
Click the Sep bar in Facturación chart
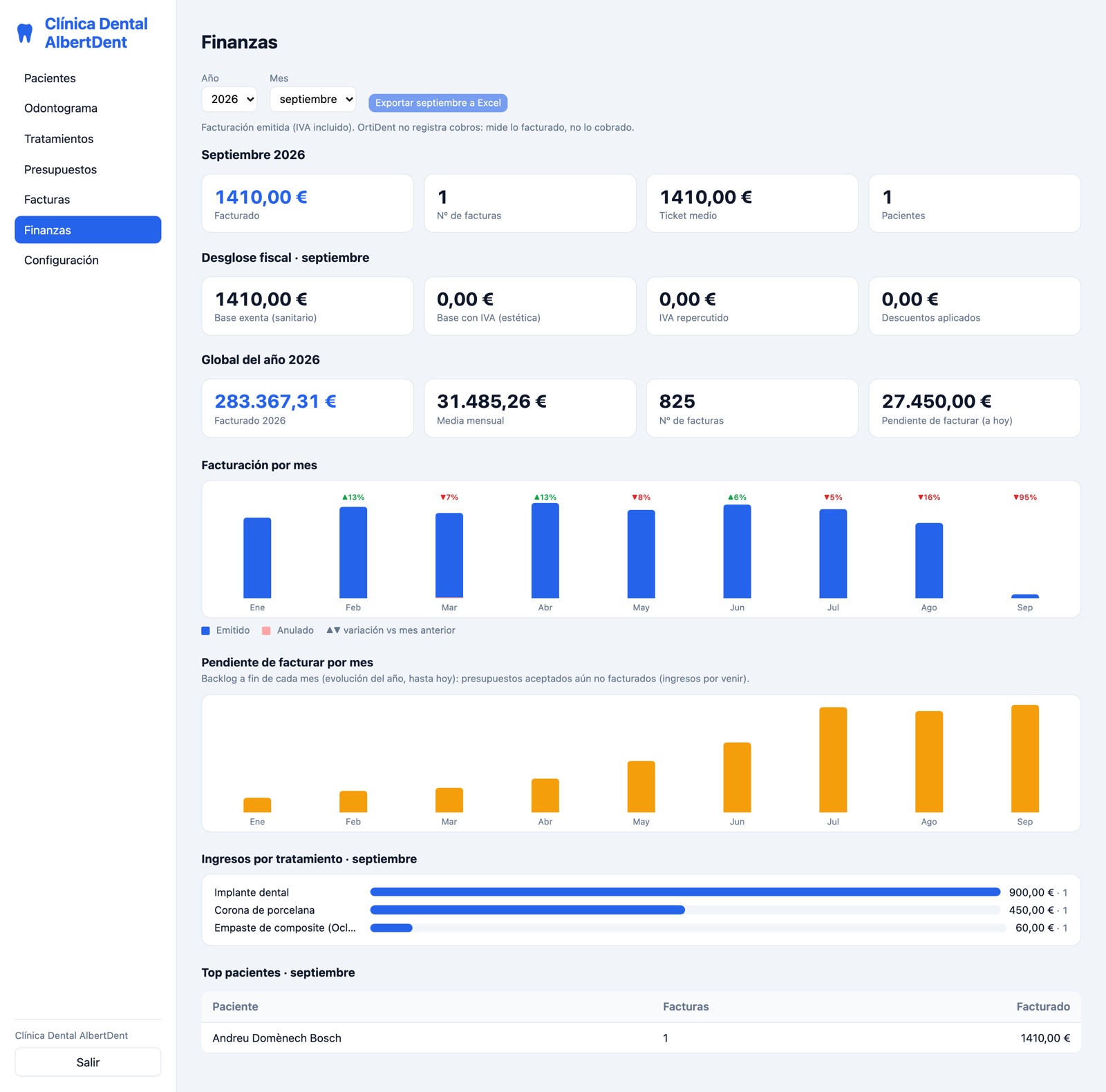[x=1025, y=596]
